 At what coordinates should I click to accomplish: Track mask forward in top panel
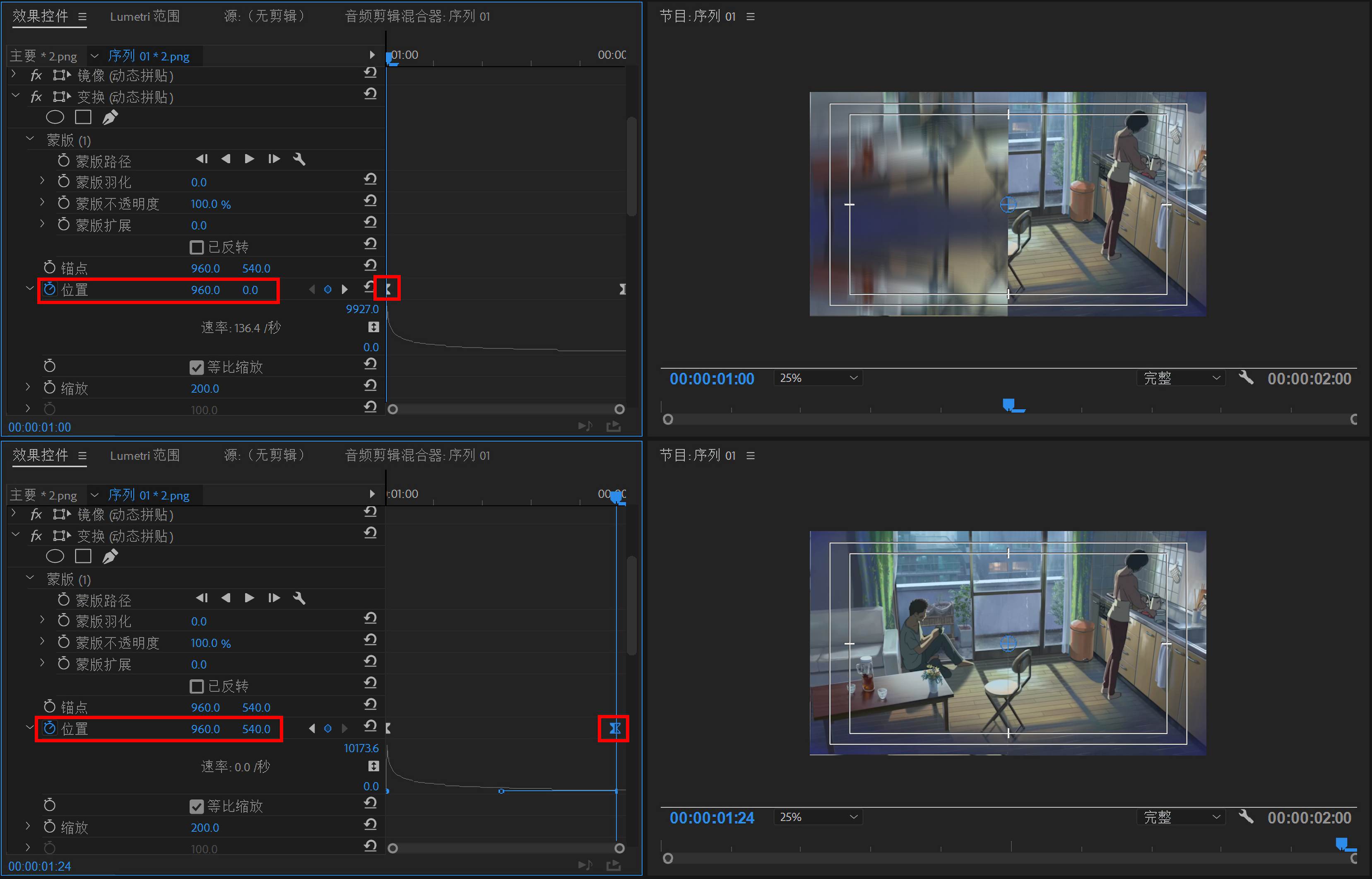[249, 159]
